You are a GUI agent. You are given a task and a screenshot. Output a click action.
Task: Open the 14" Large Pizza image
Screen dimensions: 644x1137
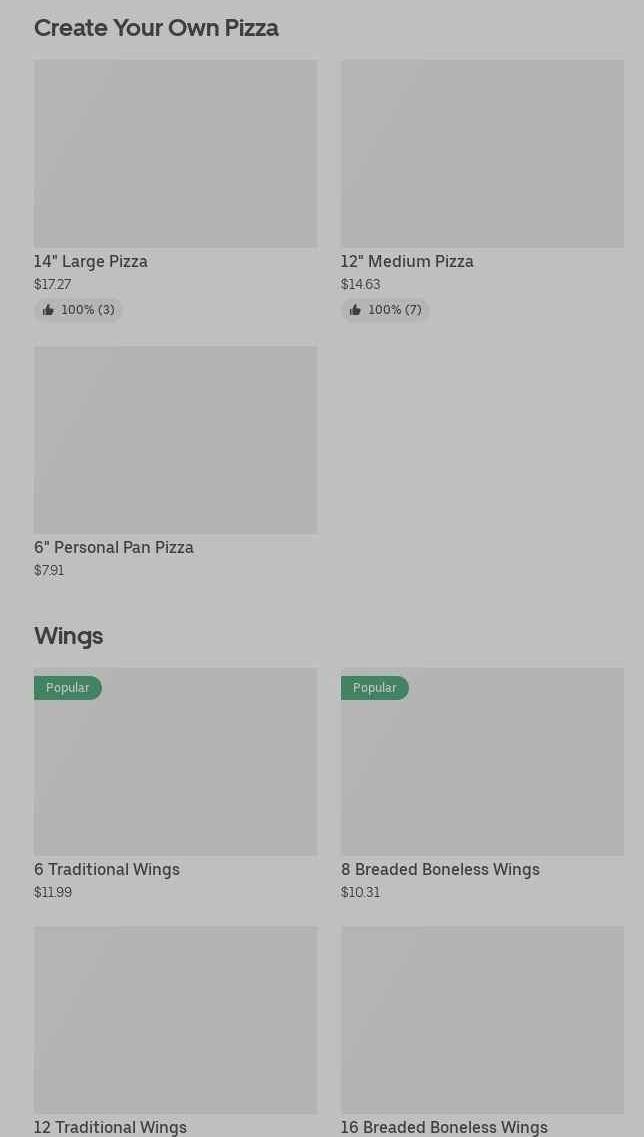(175, 153)
